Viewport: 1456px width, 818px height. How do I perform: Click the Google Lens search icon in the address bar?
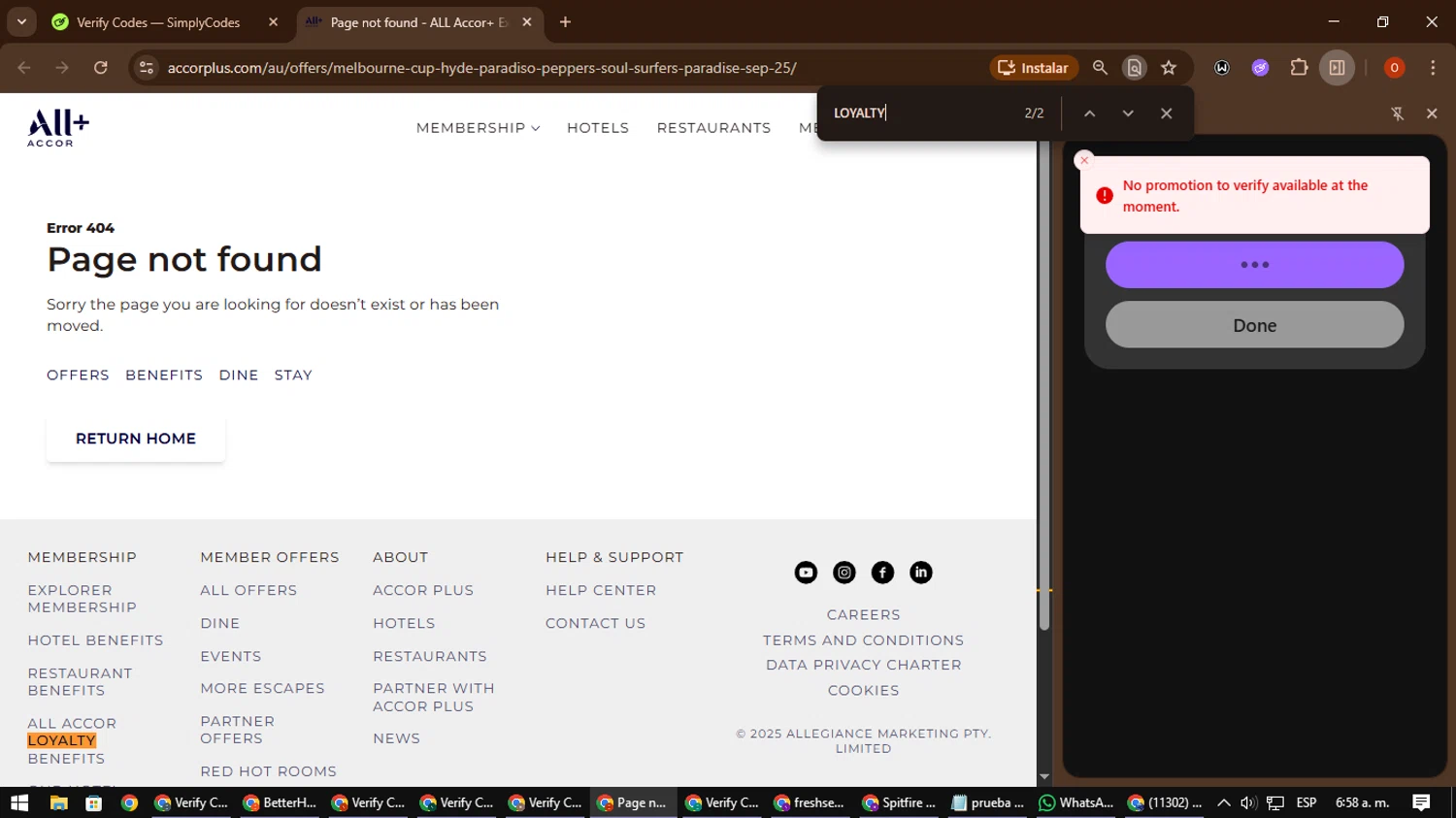(1134, 68)
